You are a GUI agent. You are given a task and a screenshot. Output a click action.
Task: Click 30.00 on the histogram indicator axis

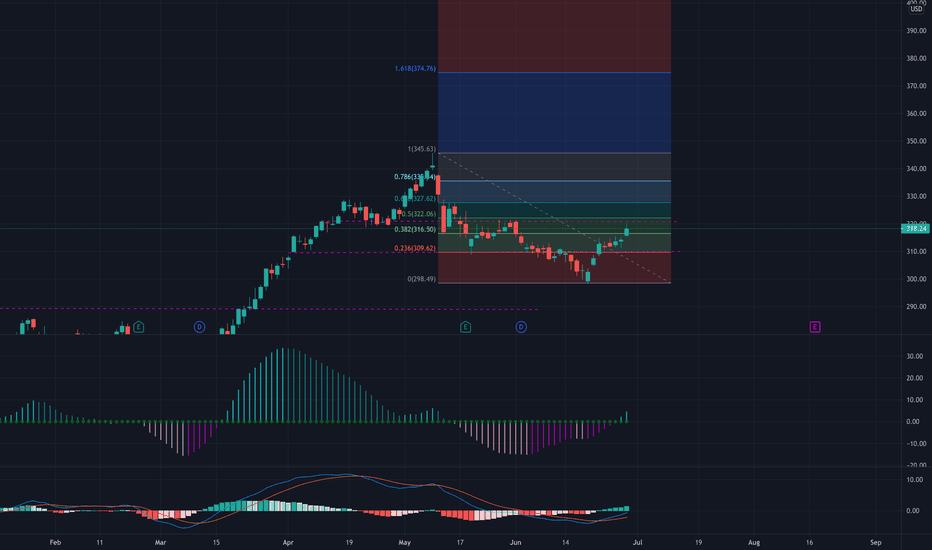(x=914, y=357)
